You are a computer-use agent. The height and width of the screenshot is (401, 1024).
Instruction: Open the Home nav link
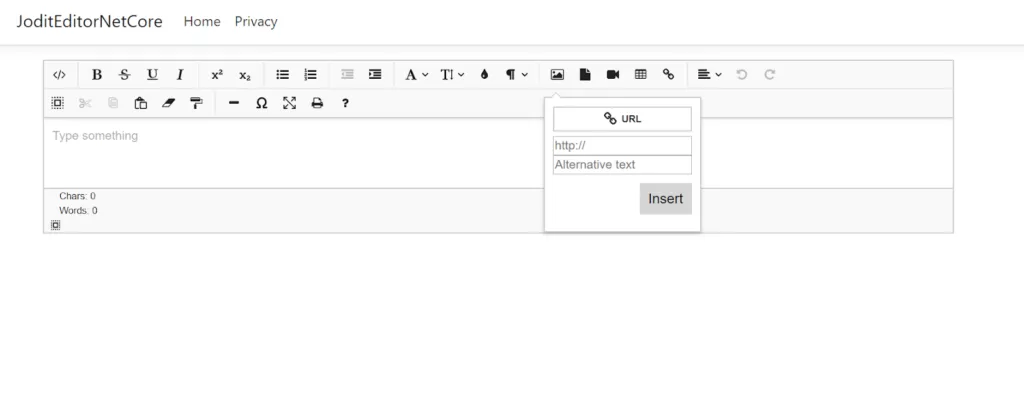point(202,21)
